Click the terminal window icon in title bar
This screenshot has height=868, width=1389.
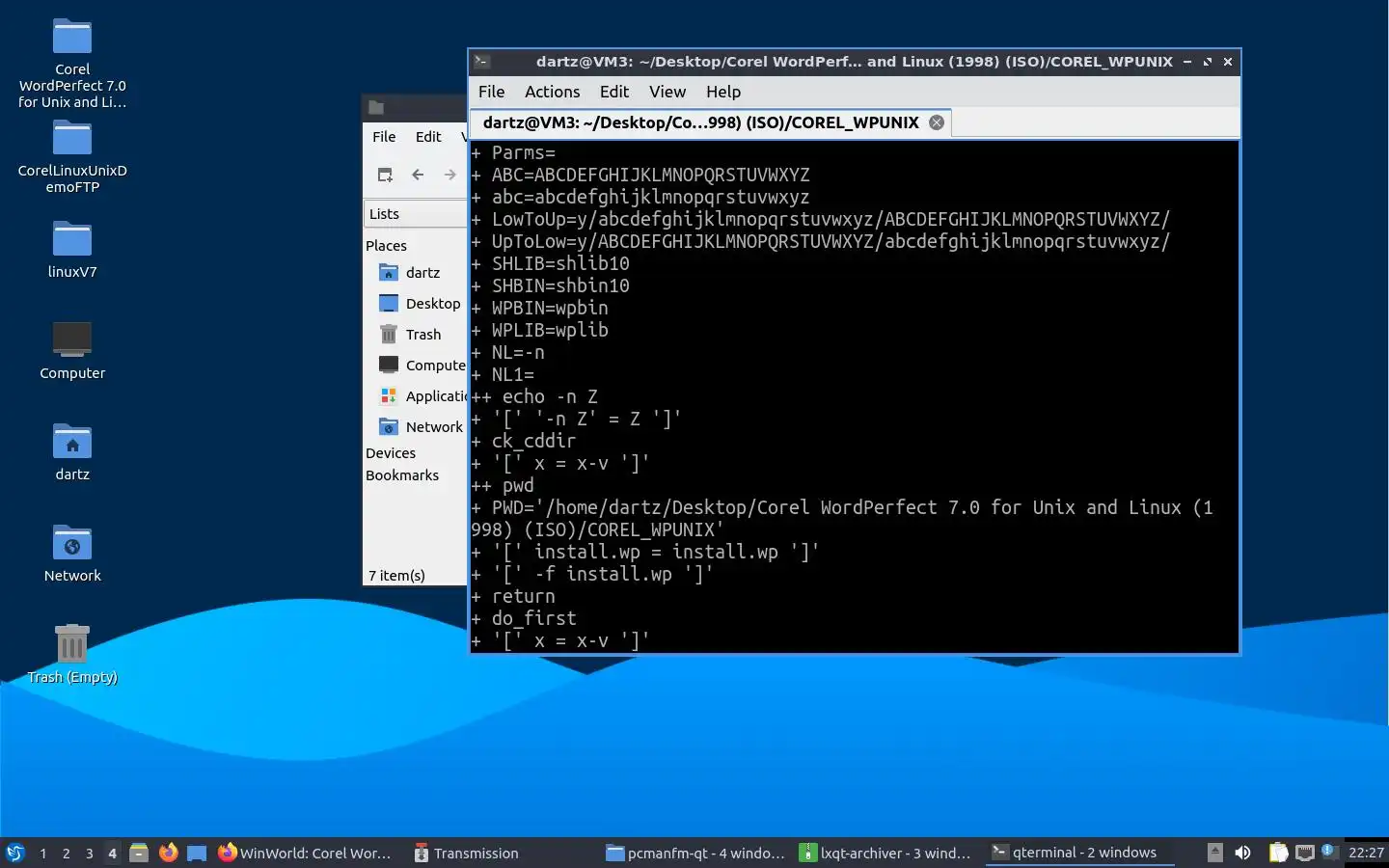pos(482,62)
